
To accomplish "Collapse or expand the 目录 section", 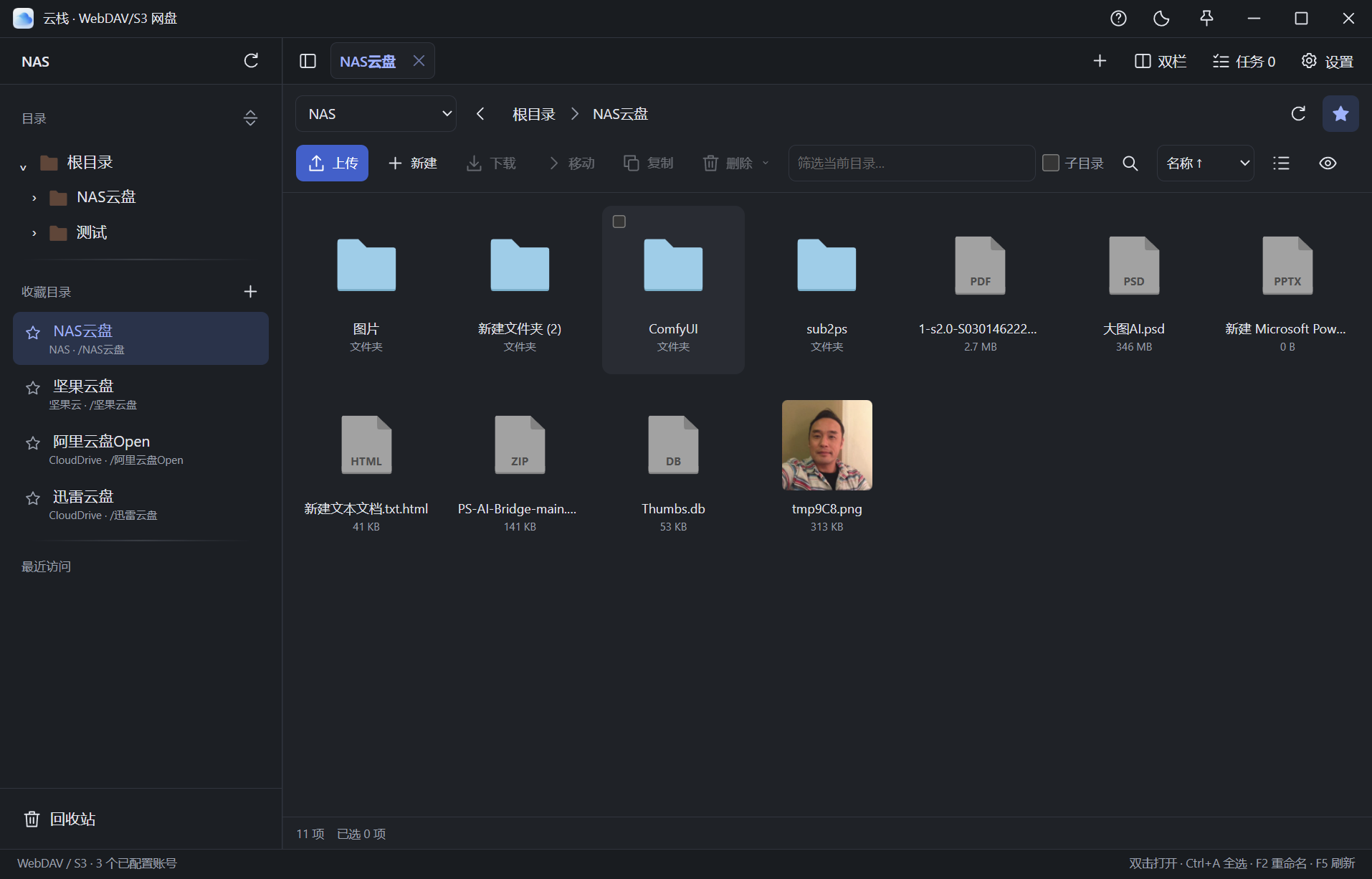I will [250, 118].
